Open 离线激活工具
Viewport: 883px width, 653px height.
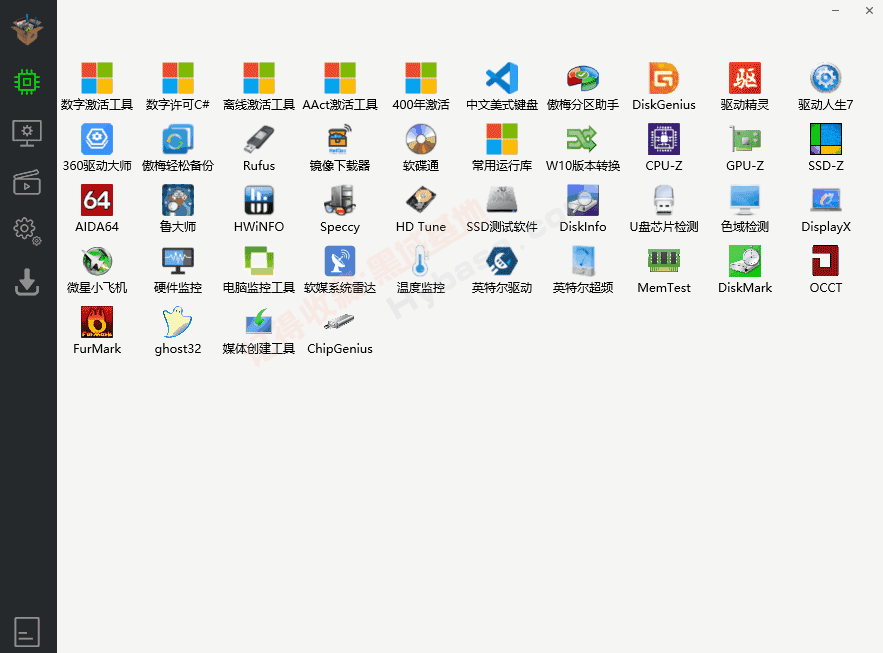[x=259, y=87]
